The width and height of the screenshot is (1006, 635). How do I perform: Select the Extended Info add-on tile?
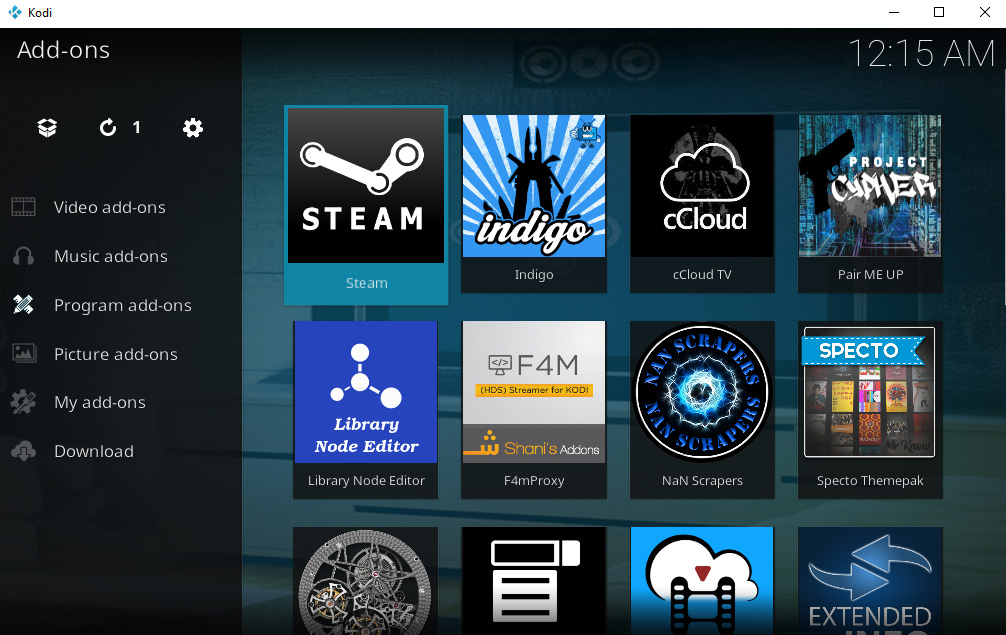tap(870, 581)
